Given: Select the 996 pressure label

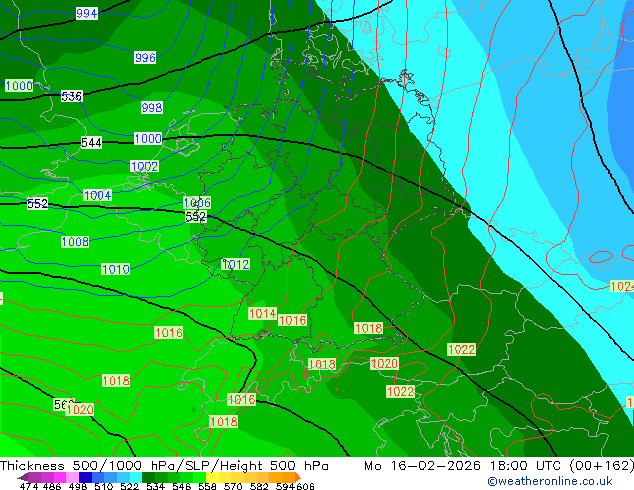Looking at the screenshot, I should pyautogui.click(x=145, y=57).
